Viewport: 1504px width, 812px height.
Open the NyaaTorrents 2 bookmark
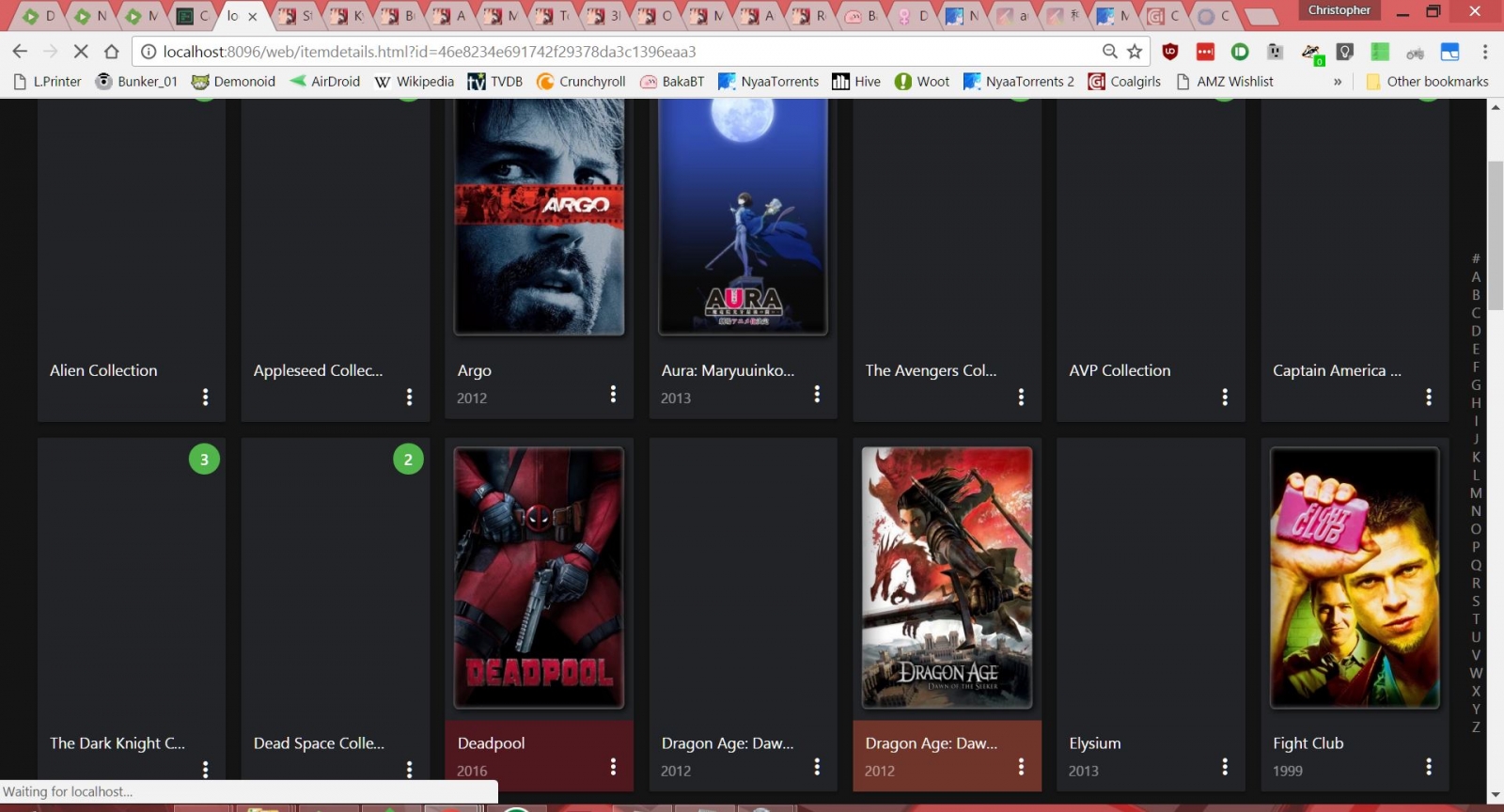pos(1019,82)
